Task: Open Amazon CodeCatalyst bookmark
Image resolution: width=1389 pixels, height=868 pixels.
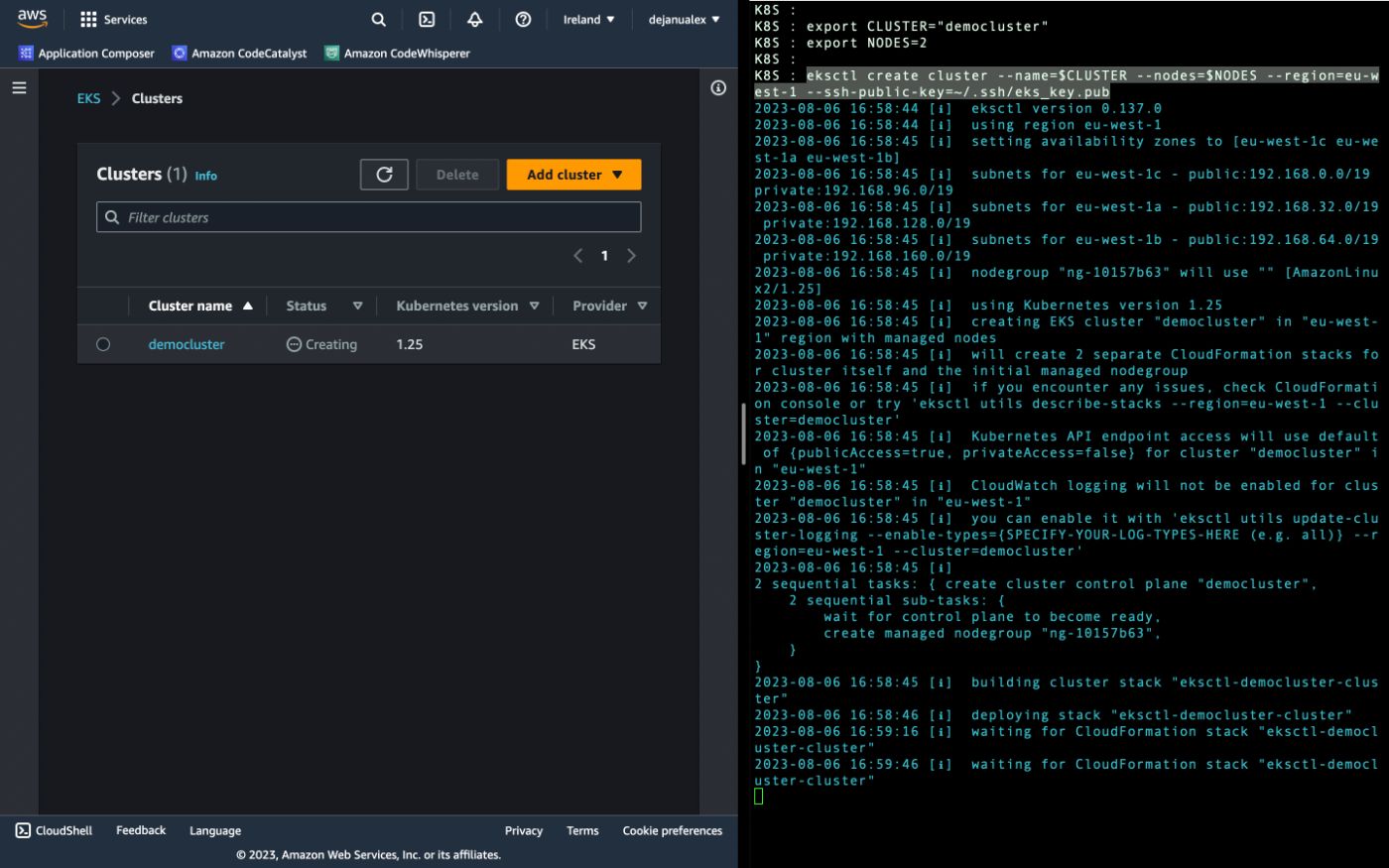Action: pos(239,53)
